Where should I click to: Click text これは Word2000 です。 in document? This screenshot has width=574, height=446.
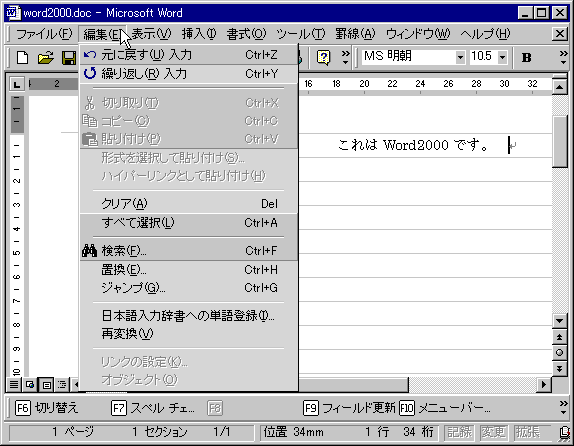[413, 145]
